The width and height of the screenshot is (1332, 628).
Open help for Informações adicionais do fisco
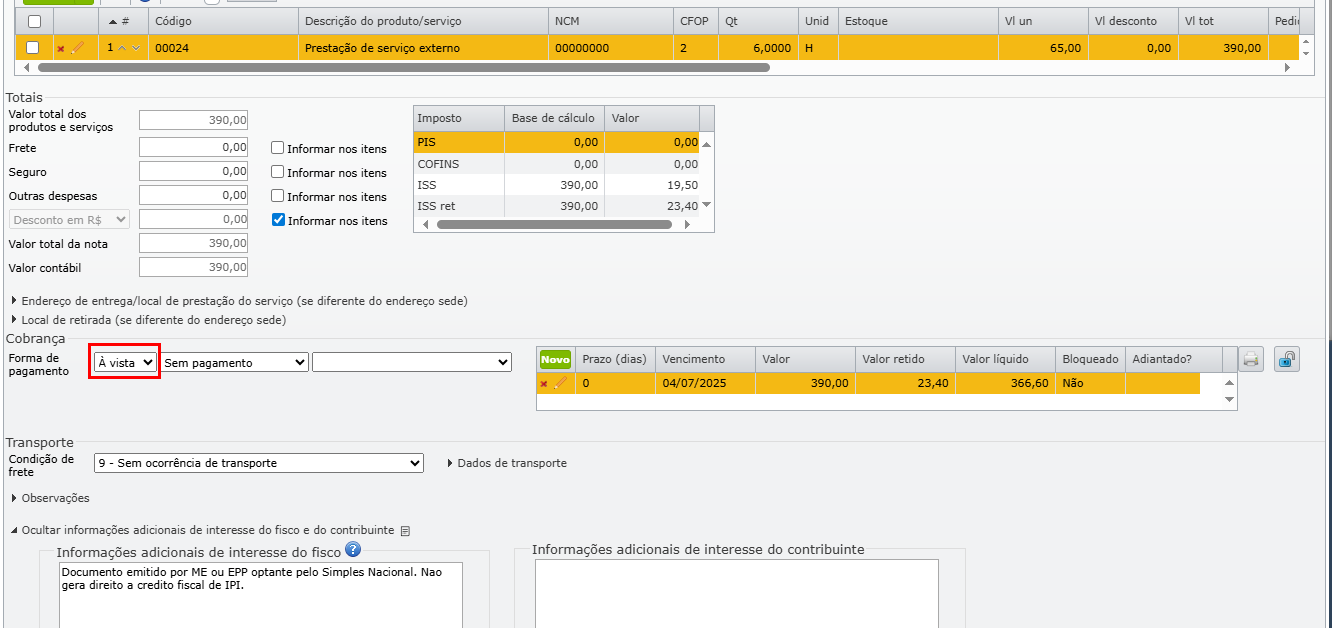[x=352, y=549]
